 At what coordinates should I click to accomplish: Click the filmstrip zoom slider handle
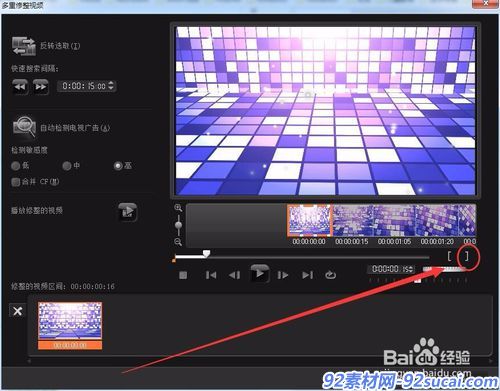[x=178, y=225]
